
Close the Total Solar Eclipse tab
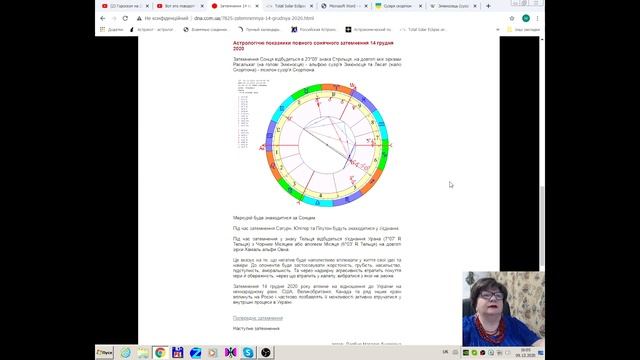[x=311, y=6]
